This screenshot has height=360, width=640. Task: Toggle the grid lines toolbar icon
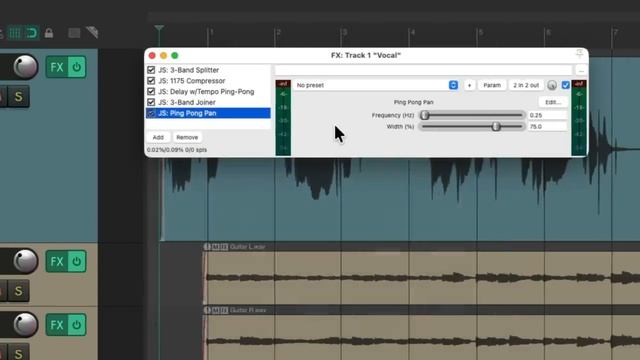[x=15, y=33]
